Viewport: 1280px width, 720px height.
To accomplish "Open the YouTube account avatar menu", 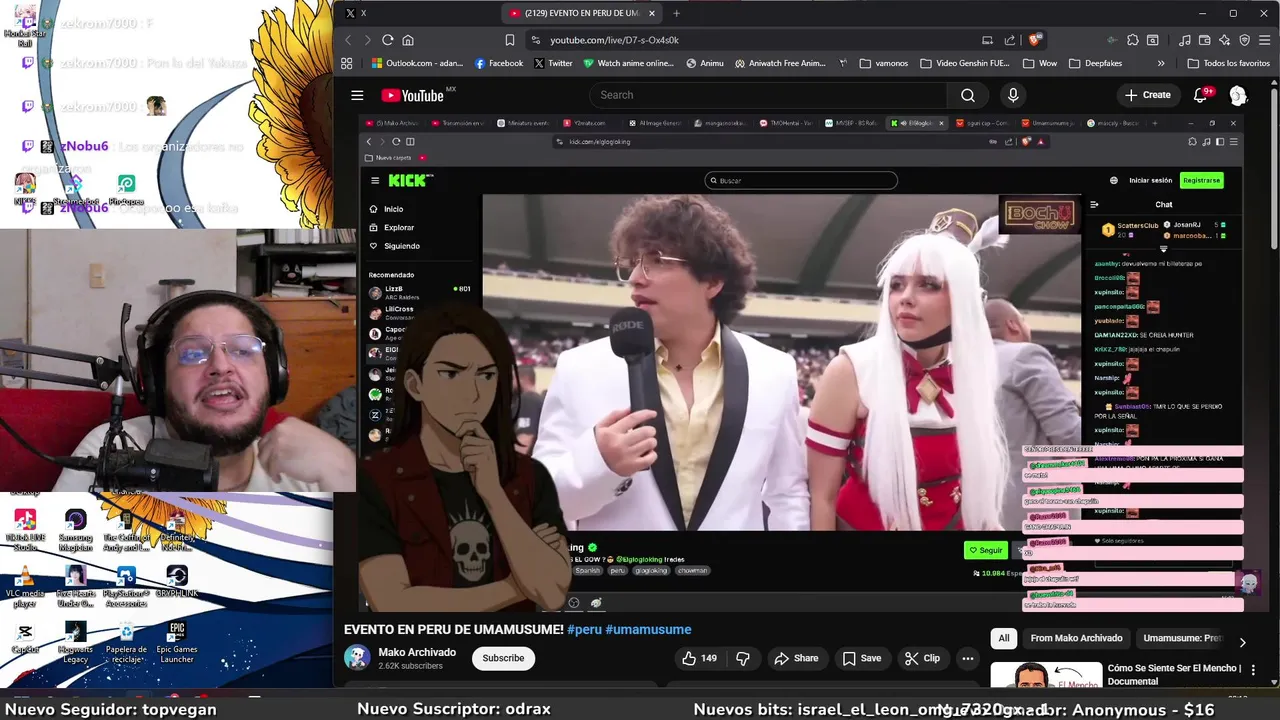I will [1238, 95].
